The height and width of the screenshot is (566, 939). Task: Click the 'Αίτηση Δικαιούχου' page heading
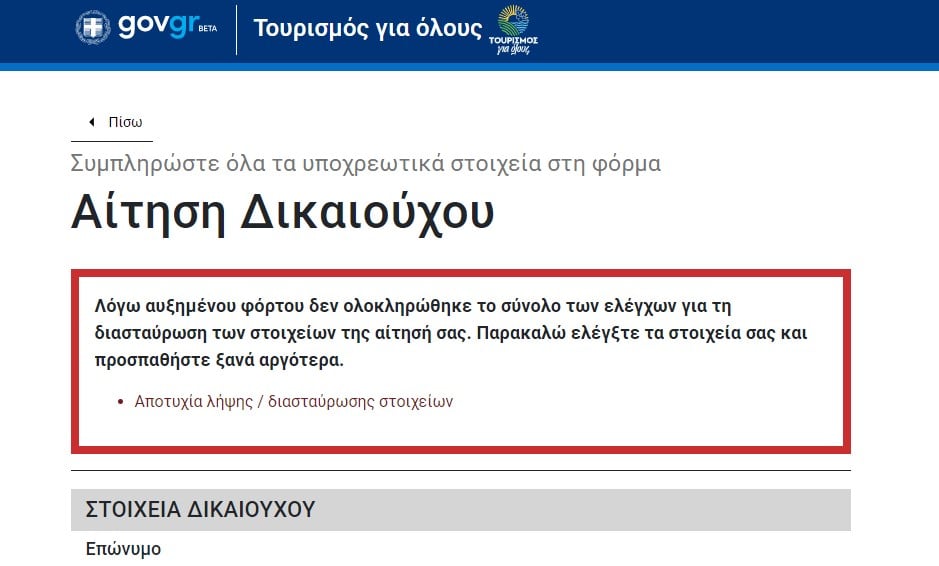click(x=282, y=212)
